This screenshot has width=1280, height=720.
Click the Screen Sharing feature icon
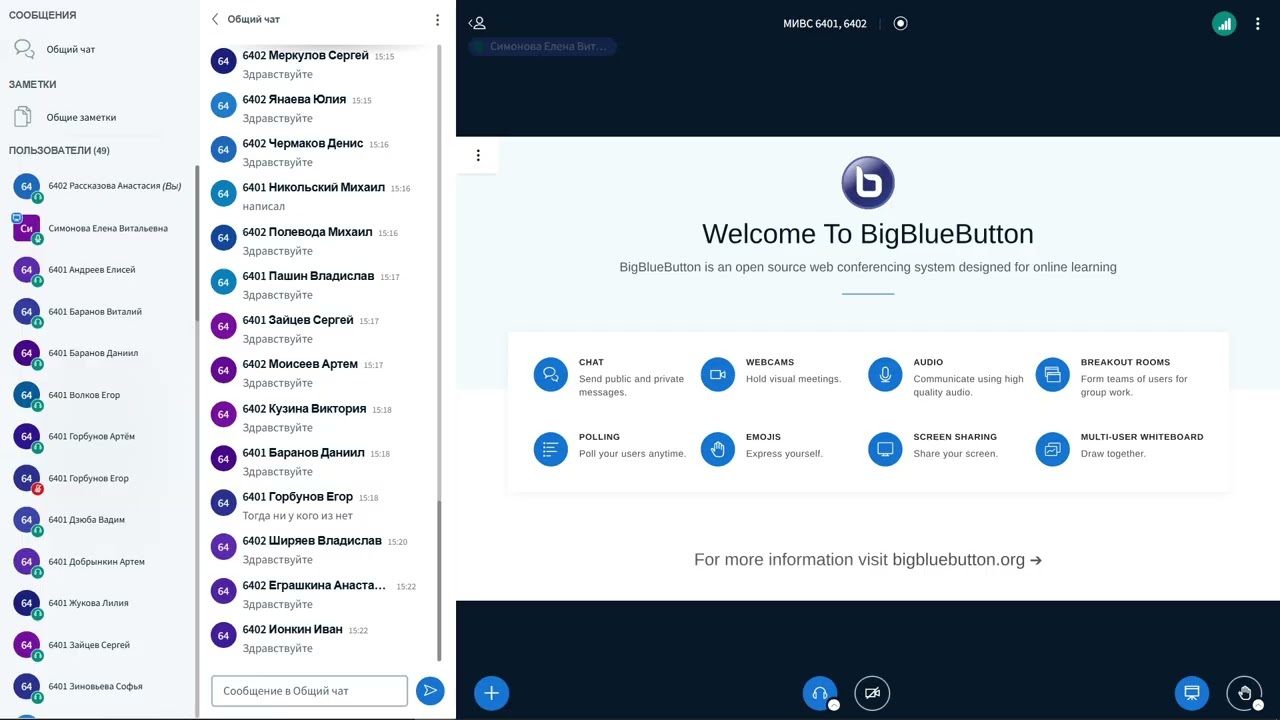point(885,449)
